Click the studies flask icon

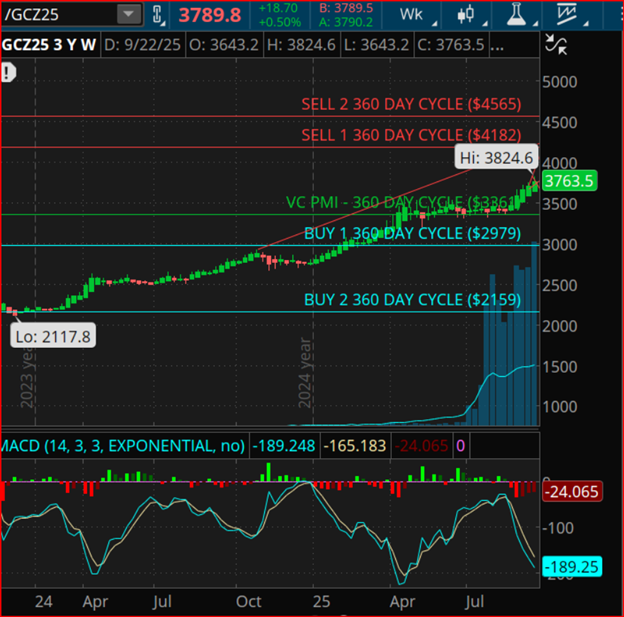[x=517, y=15]
